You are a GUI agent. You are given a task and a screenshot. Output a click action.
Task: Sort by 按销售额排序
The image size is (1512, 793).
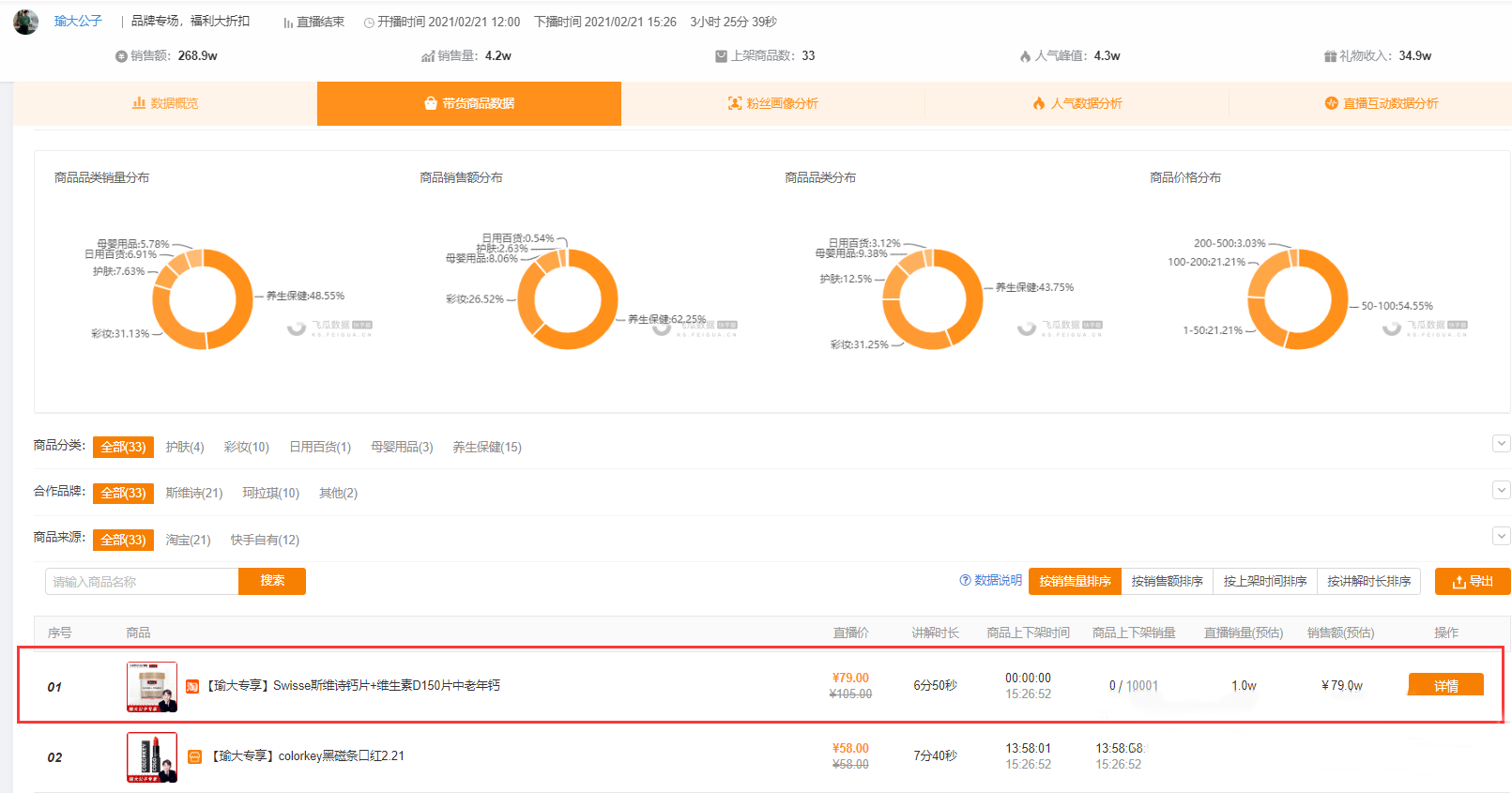click(1168, 581)
